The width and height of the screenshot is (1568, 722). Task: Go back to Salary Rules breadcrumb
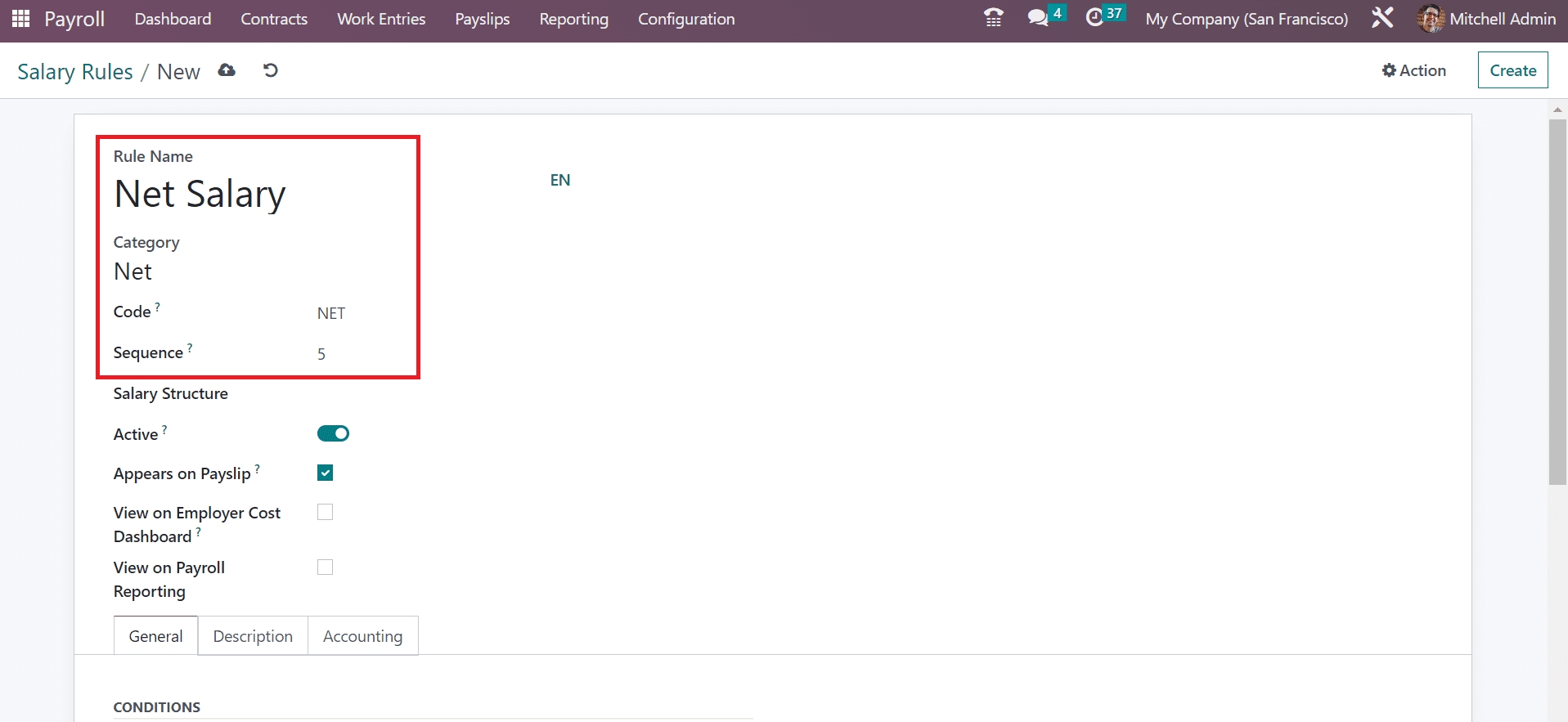75,72
